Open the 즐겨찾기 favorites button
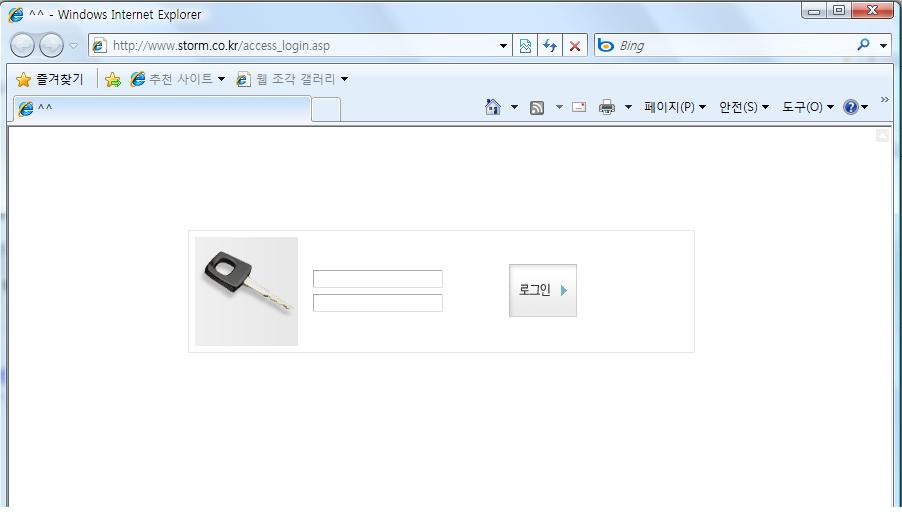 click(x=49, y=79)
